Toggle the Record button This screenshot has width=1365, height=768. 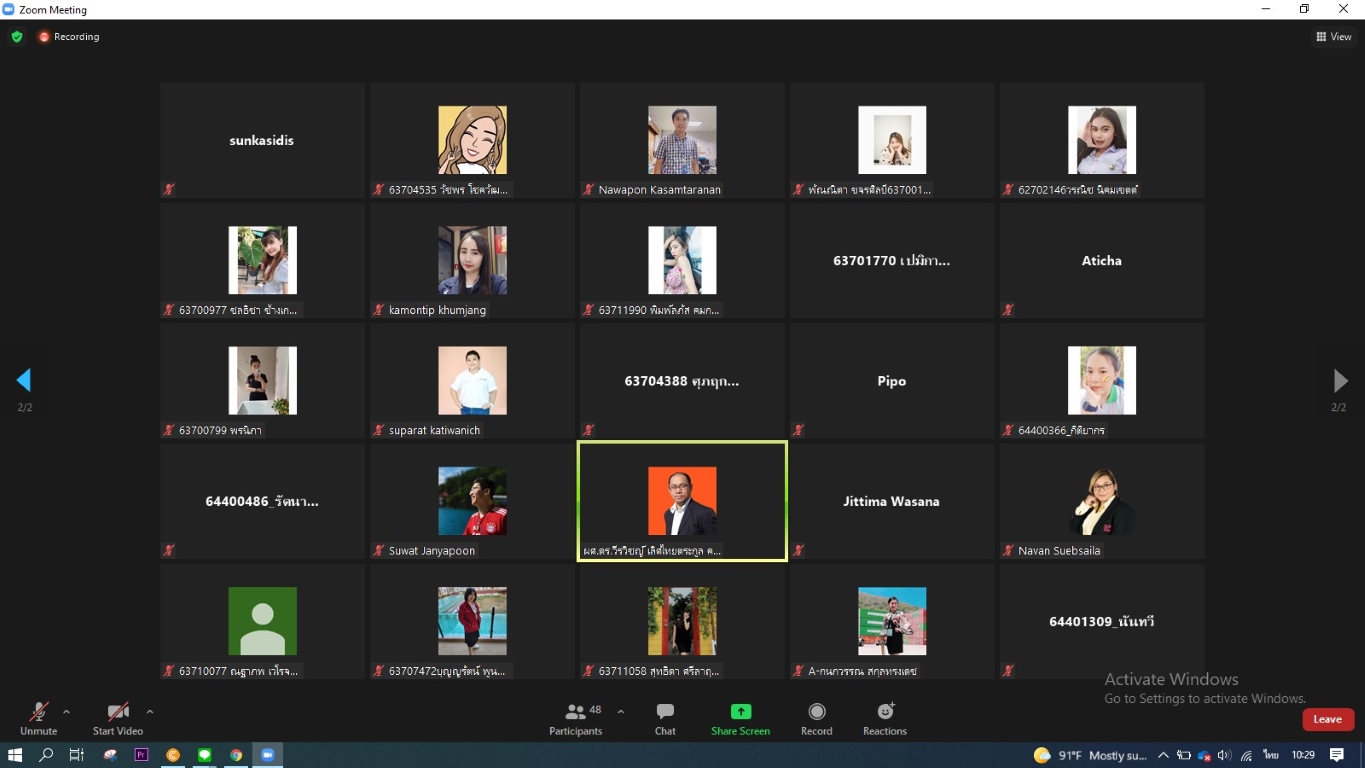(817, 718)
